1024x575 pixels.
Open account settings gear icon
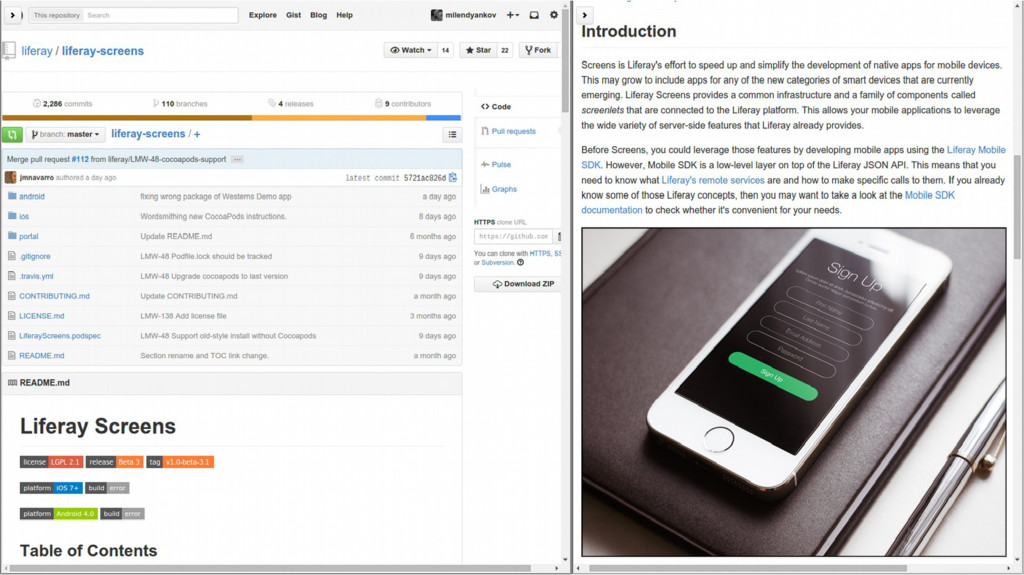554,14
